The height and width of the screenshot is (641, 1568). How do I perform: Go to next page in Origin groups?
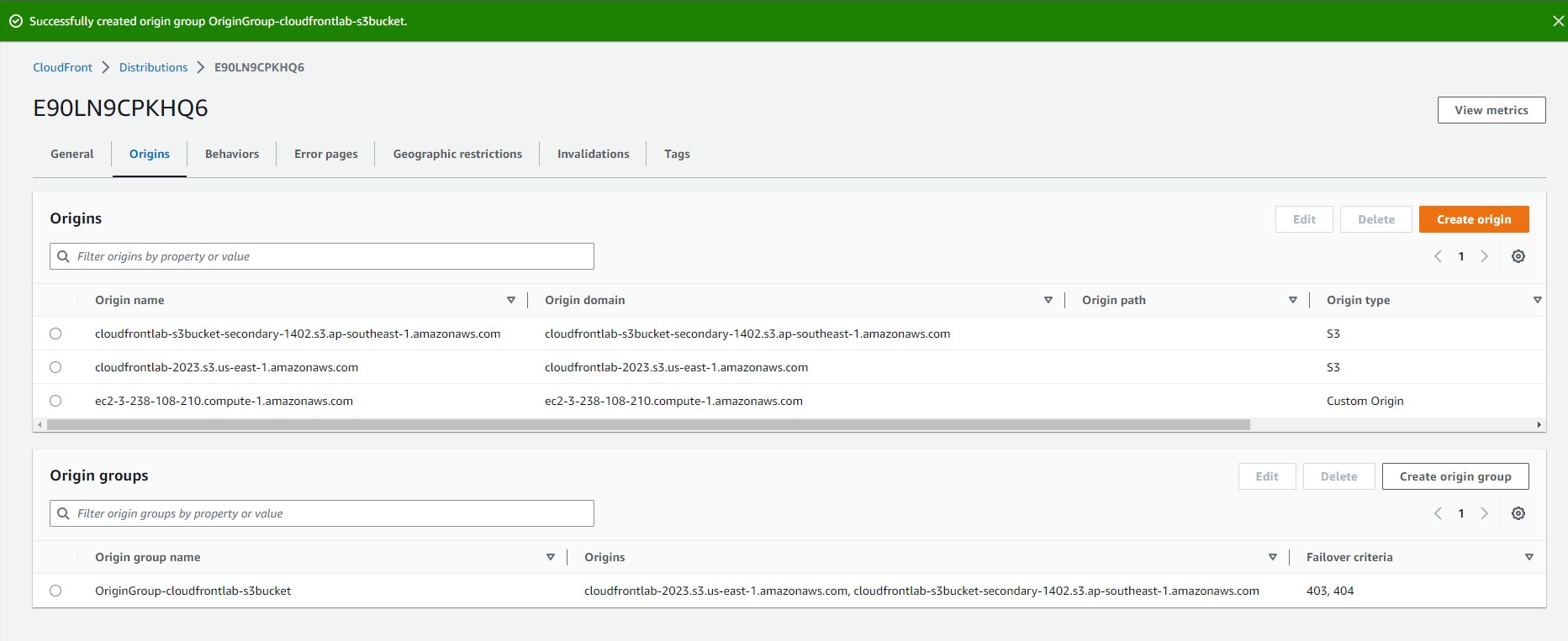click(x=1484, y=513)
